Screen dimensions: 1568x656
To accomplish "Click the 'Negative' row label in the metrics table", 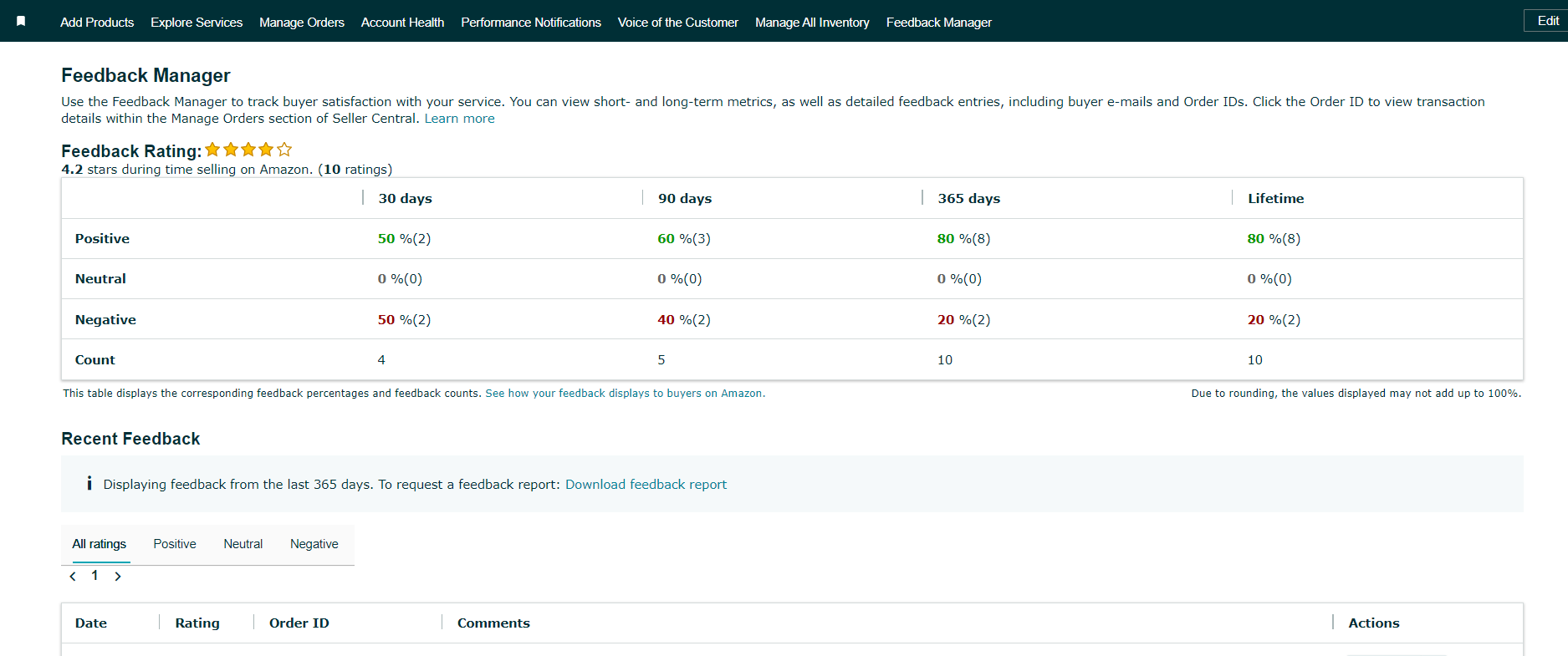I will pyautogui.click(x=105, y=320).
